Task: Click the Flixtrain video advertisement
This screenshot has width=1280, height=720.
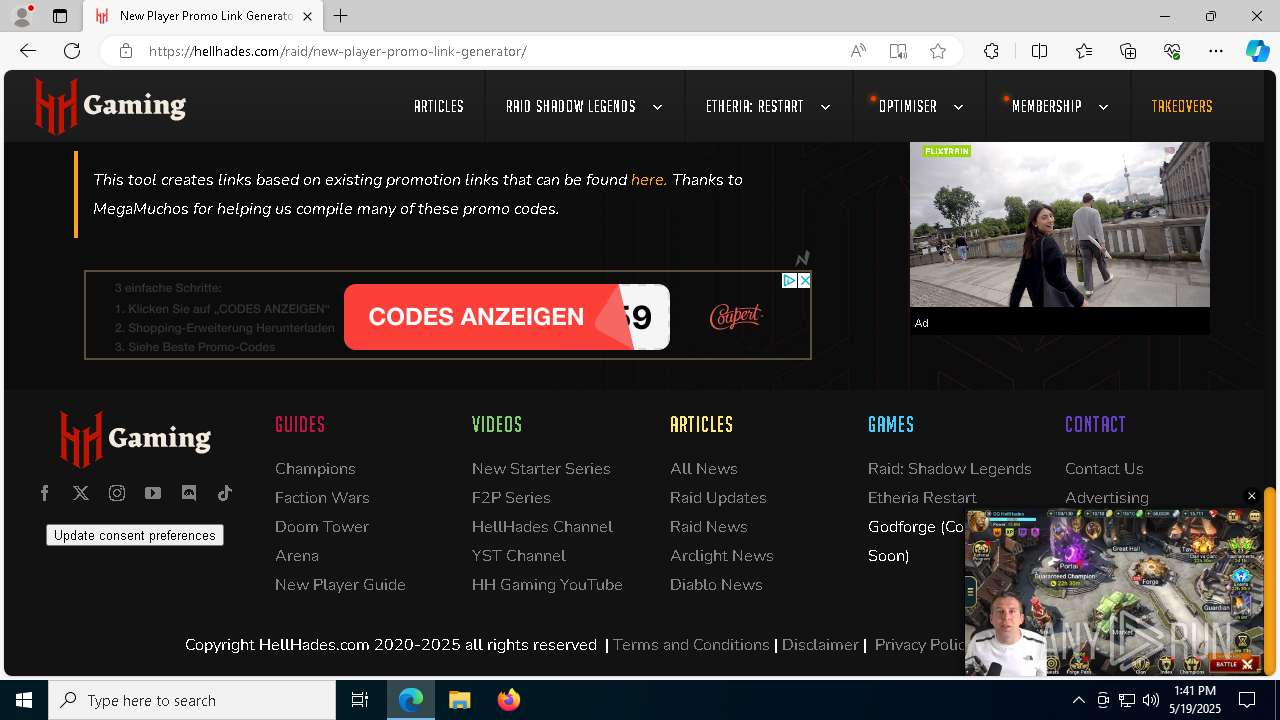Action: [x=1059, y=225]
